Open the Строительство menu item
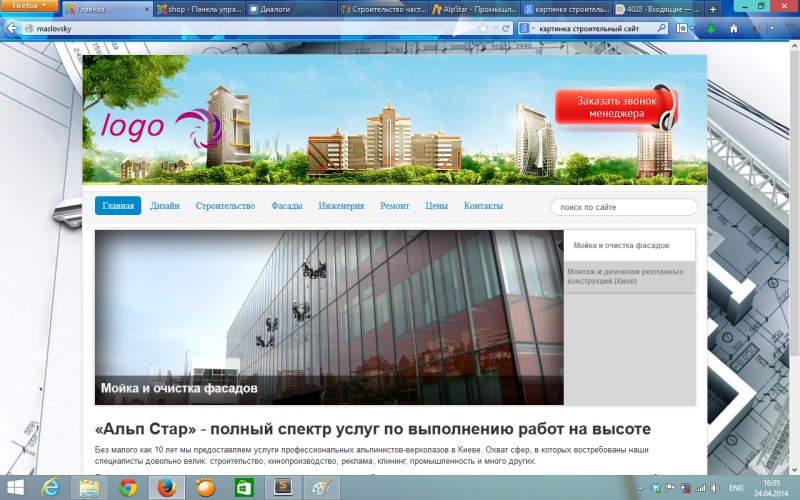The height and width of the screenshot is (500, 800). pos(225,206)
